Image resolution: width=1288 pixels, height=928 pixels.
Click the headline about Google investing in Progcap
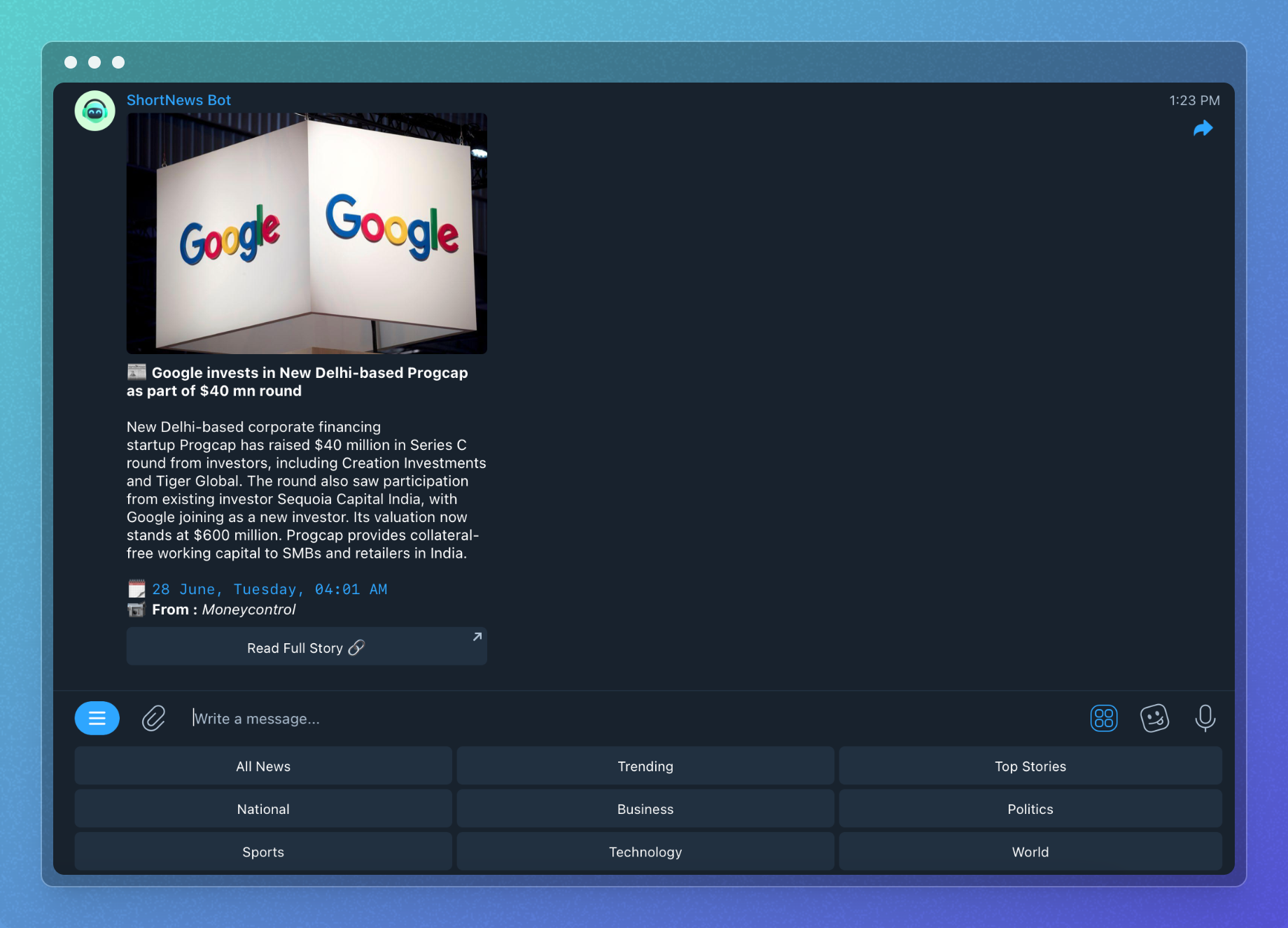pyautogui.click(x=297, y=381)
